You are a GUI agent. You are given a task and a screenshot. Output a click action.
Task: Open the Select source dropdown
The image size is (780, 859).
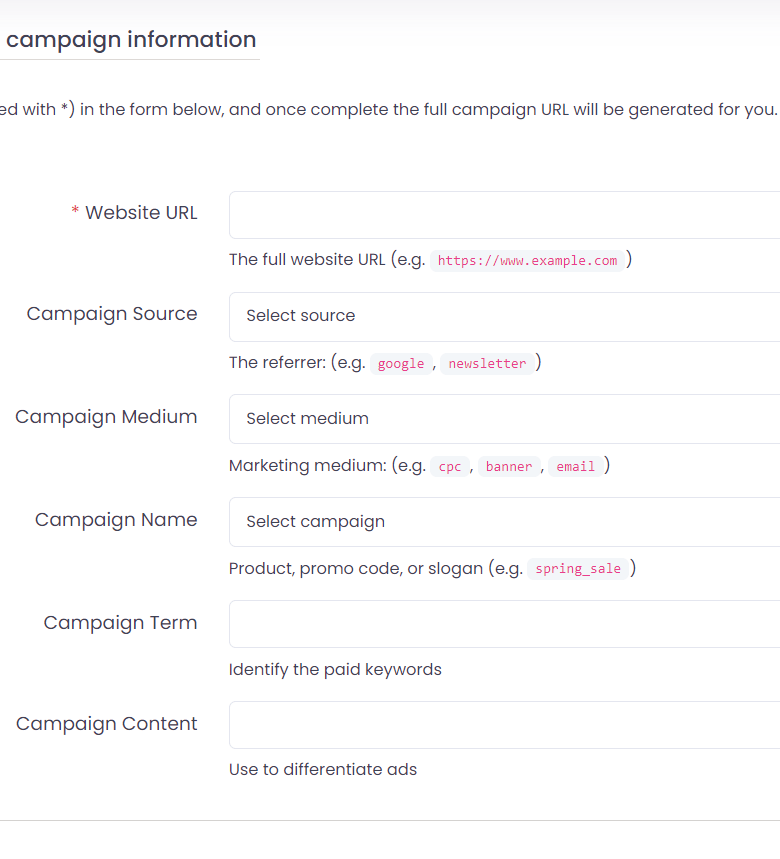[504, 316]
